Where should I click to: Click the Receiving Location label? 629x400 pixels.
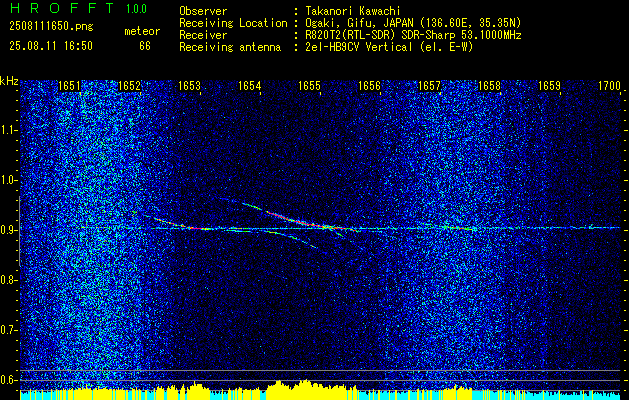233,23
